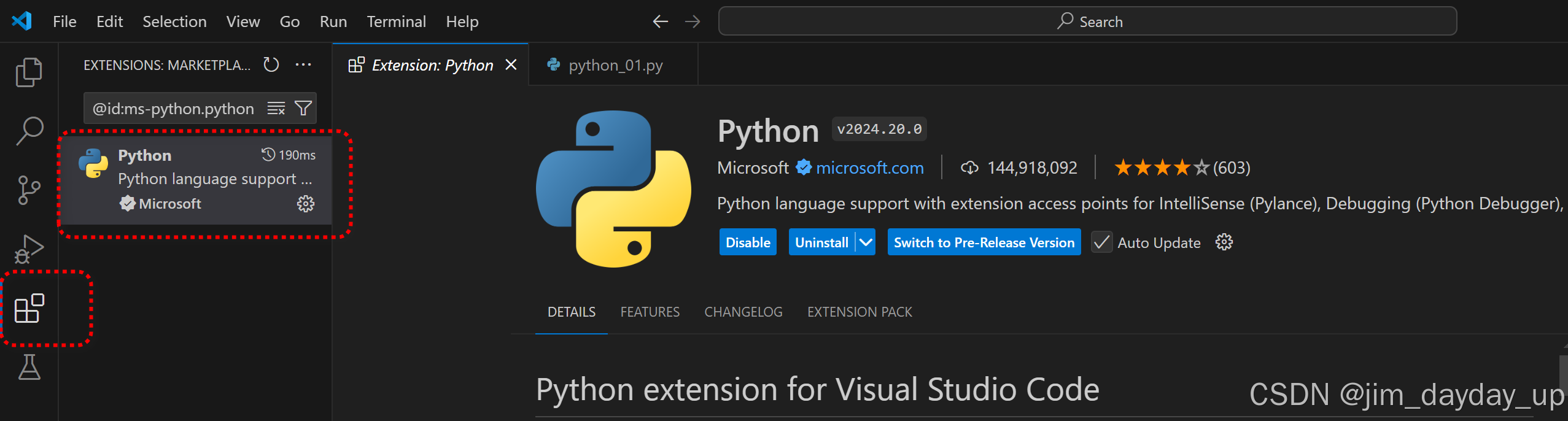Open the Testing flask view
Screen dimensions: 1568x421
[x=29, y=367]
